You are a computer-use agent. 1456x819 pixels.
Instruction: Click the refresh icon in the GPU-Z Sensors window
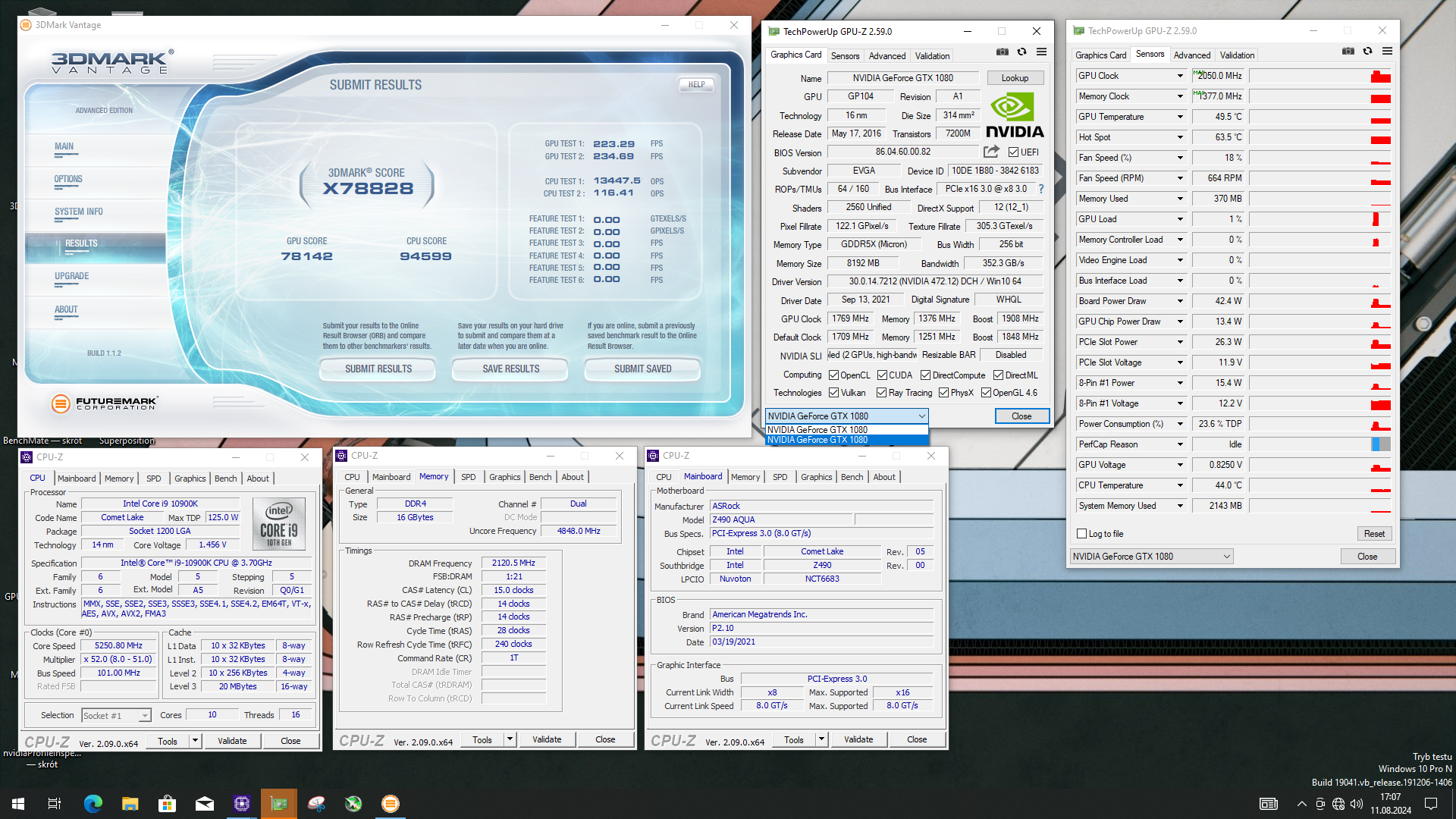pos(1367,51)
